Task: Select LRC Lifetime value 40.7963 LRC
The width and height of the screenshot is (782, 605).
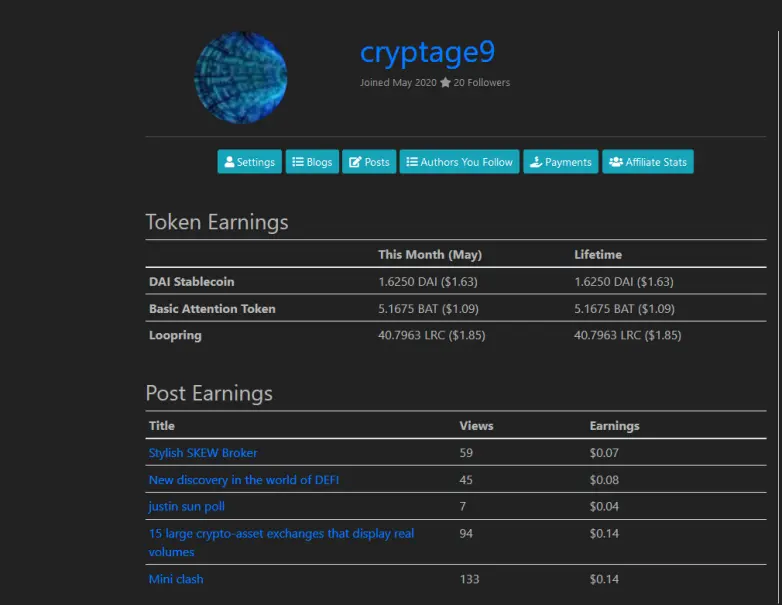Action: (627, 335)
